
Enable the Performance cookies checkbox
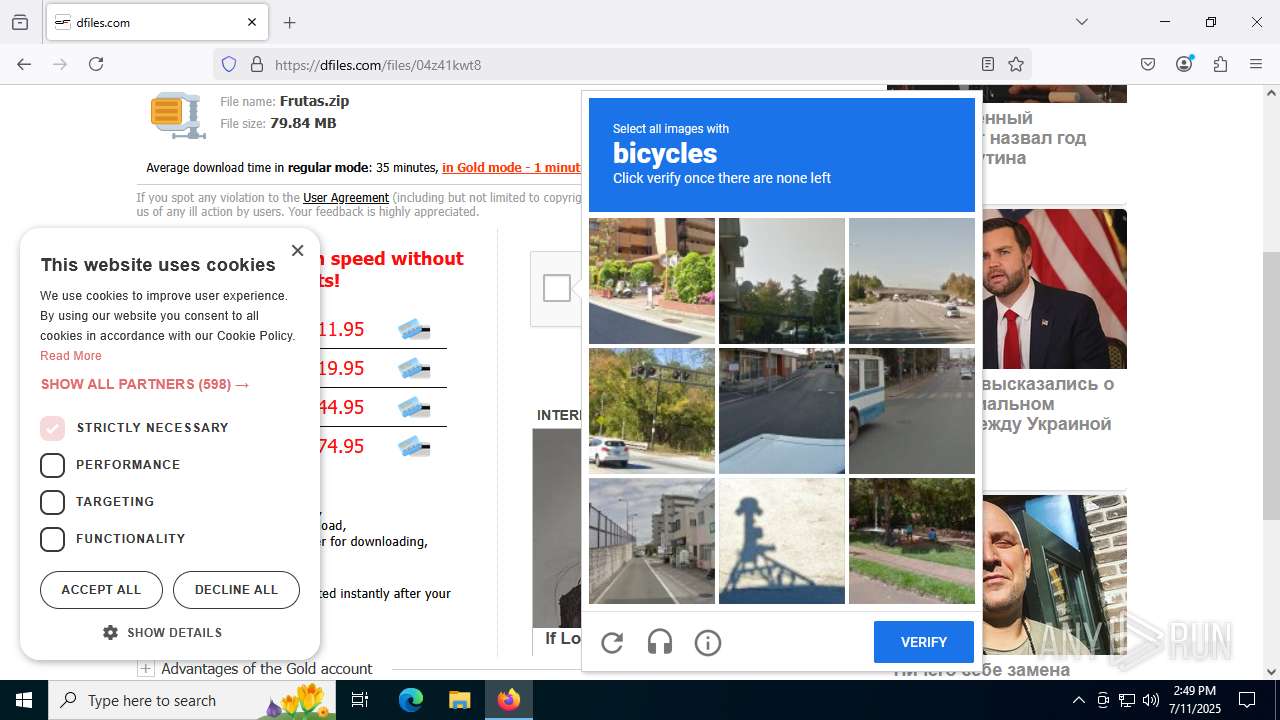(x=52, y=465)
